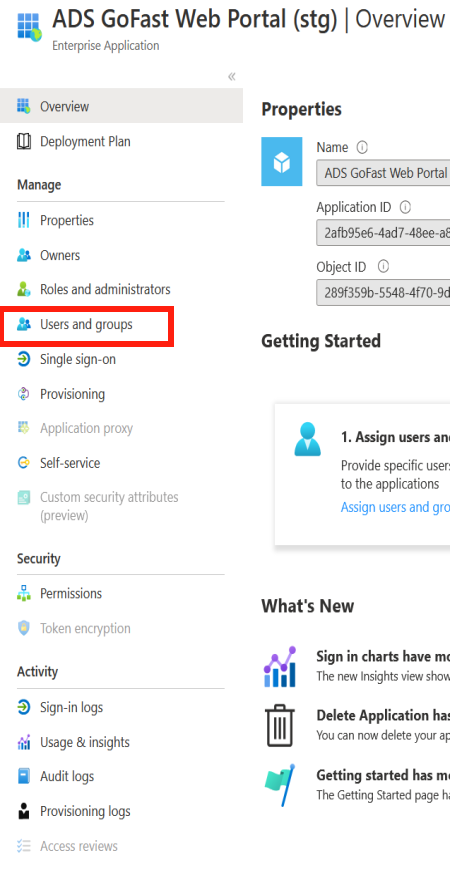The image size is (450, 875).
Task: Open the Provisioning sync icon
Action: tap(23, 394)
